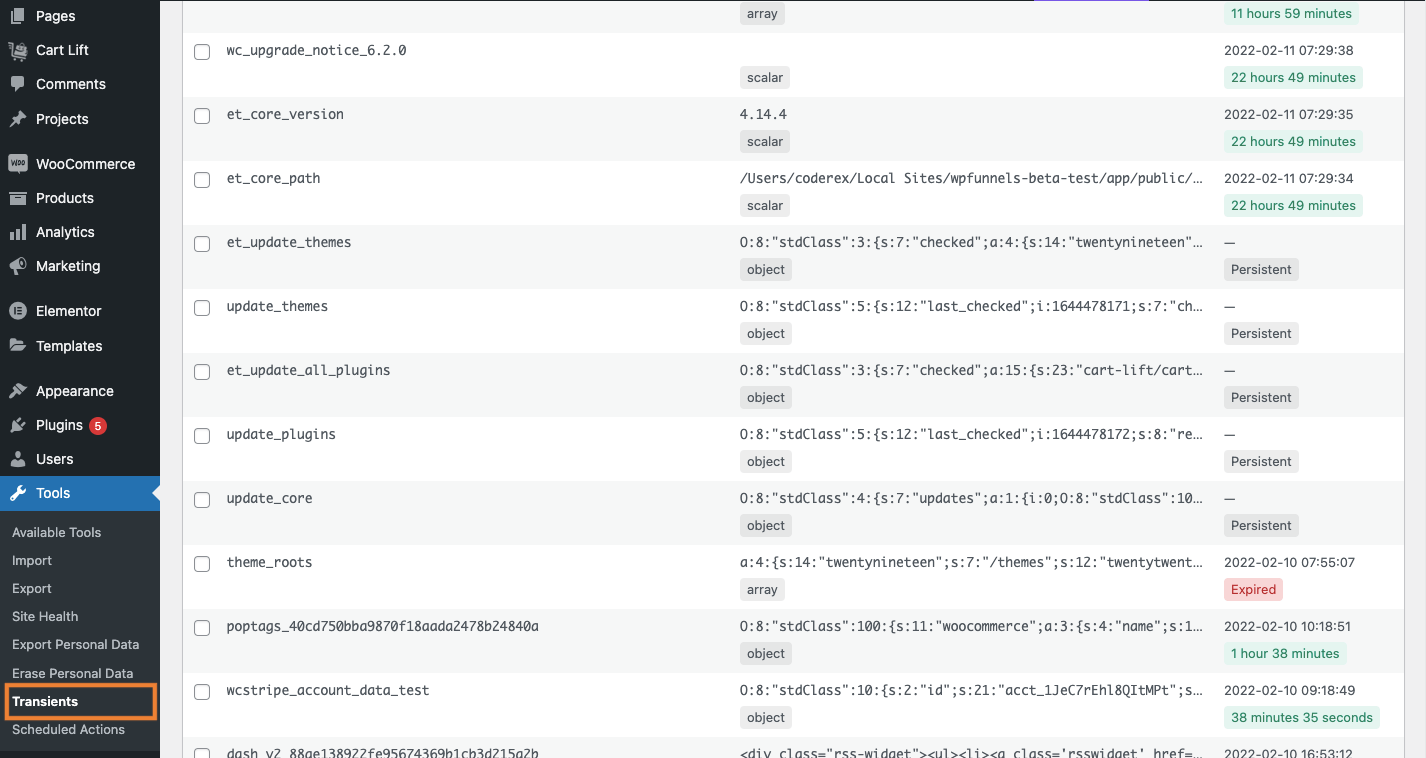The width and height of the screenshot is (1426, 758).
Task: Click the Tools wrench icon
Action: click(18, 493)
